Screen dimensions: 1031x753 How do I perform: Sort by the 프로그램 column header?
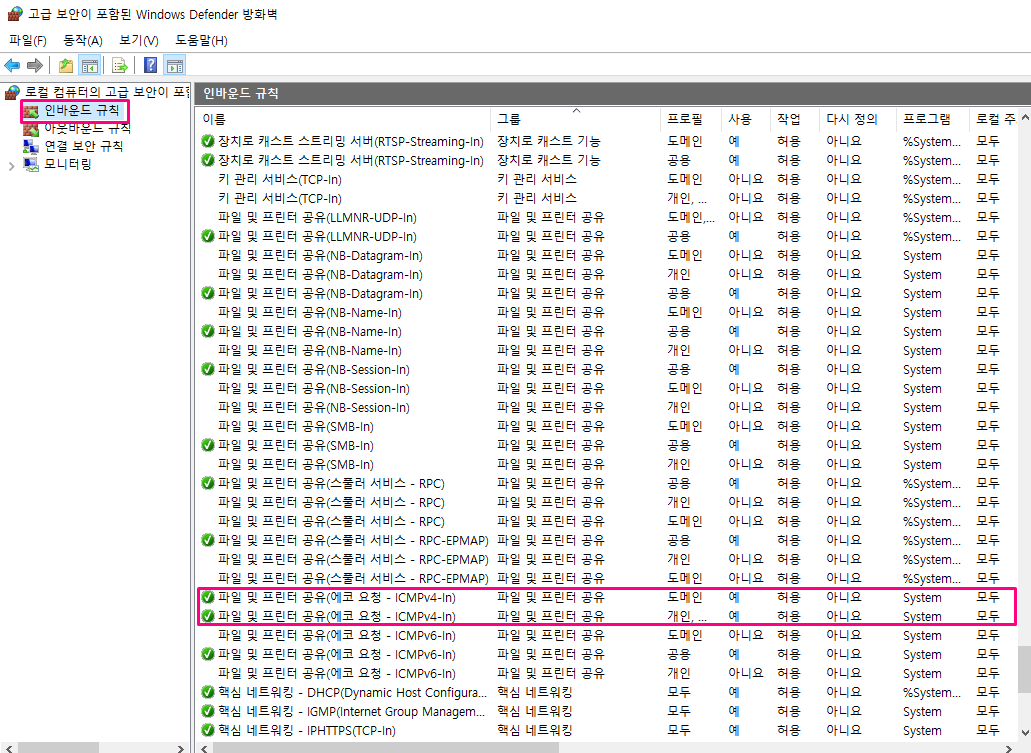tap(933, 119)
